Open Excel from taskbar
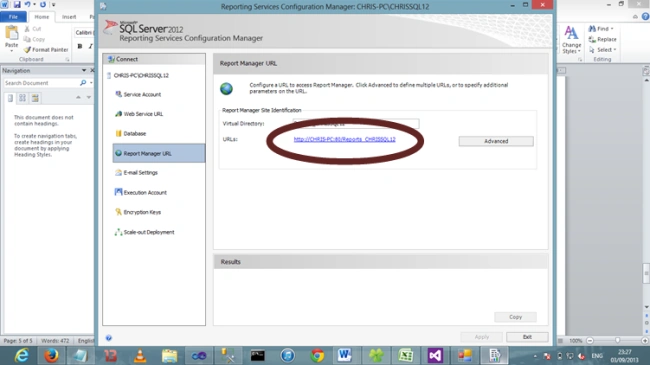The width and height of the screenshot is (650, 365). click(405, 355)
